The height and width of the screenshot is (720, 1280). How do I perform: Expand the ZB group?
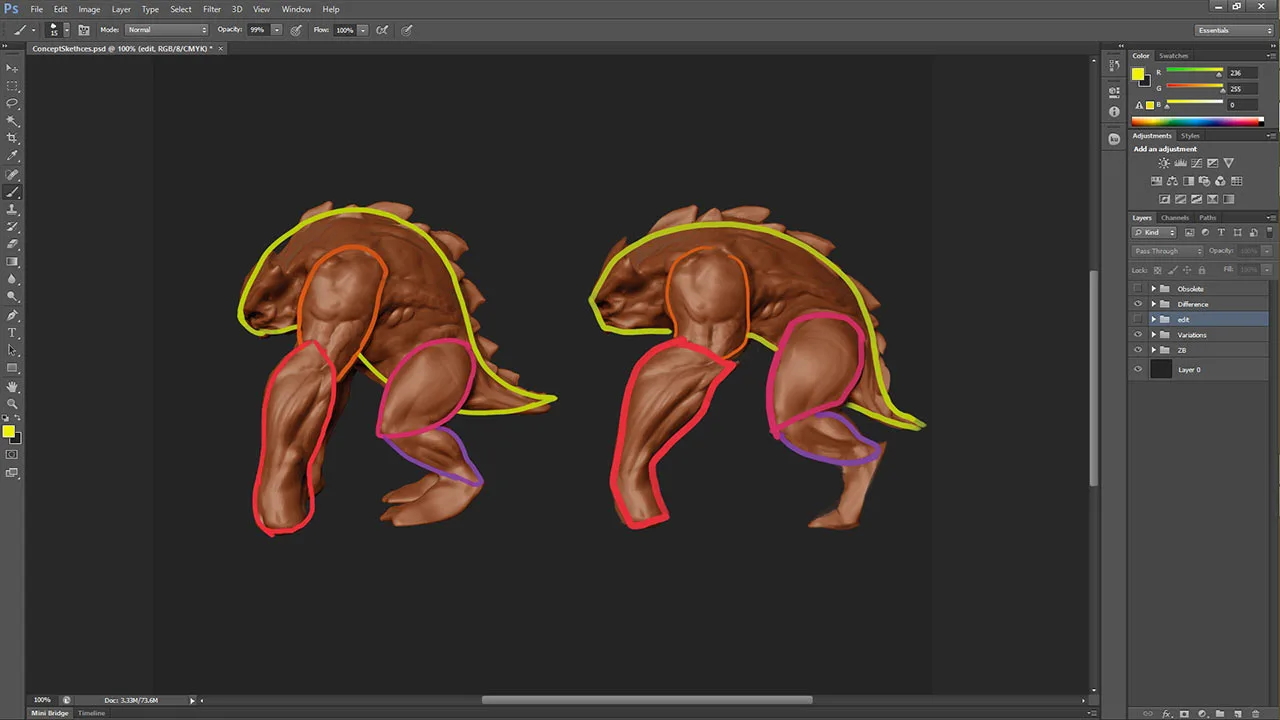(1153, 350)
